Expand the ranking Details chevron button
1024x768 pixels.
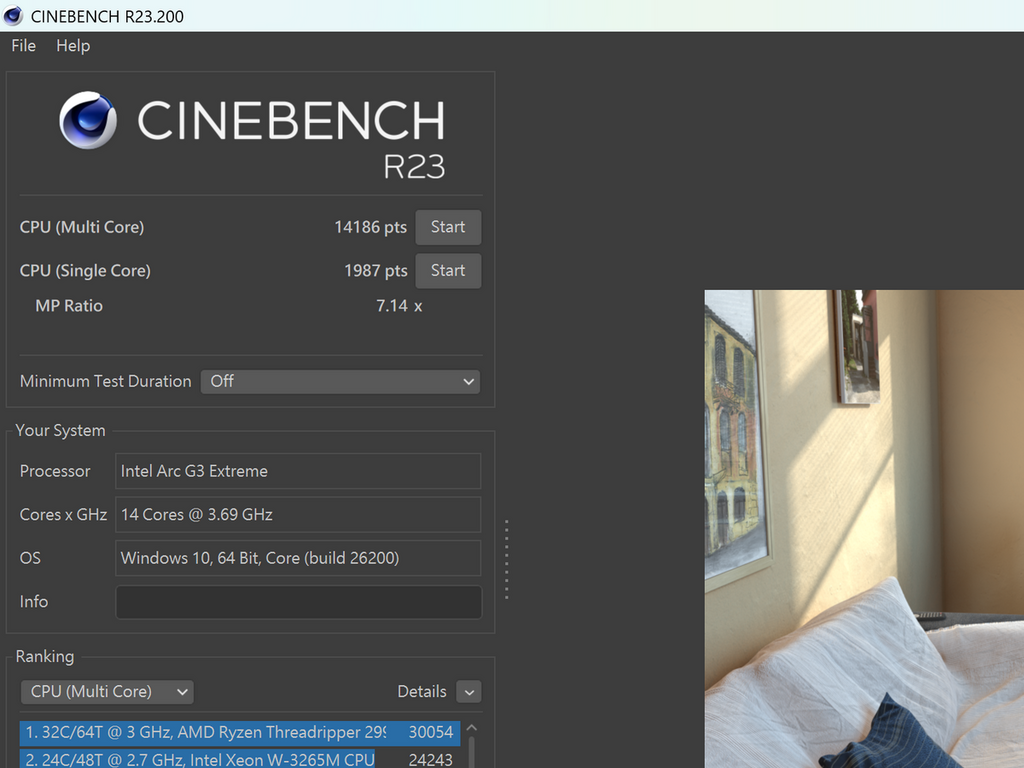[x=469, y=692]
